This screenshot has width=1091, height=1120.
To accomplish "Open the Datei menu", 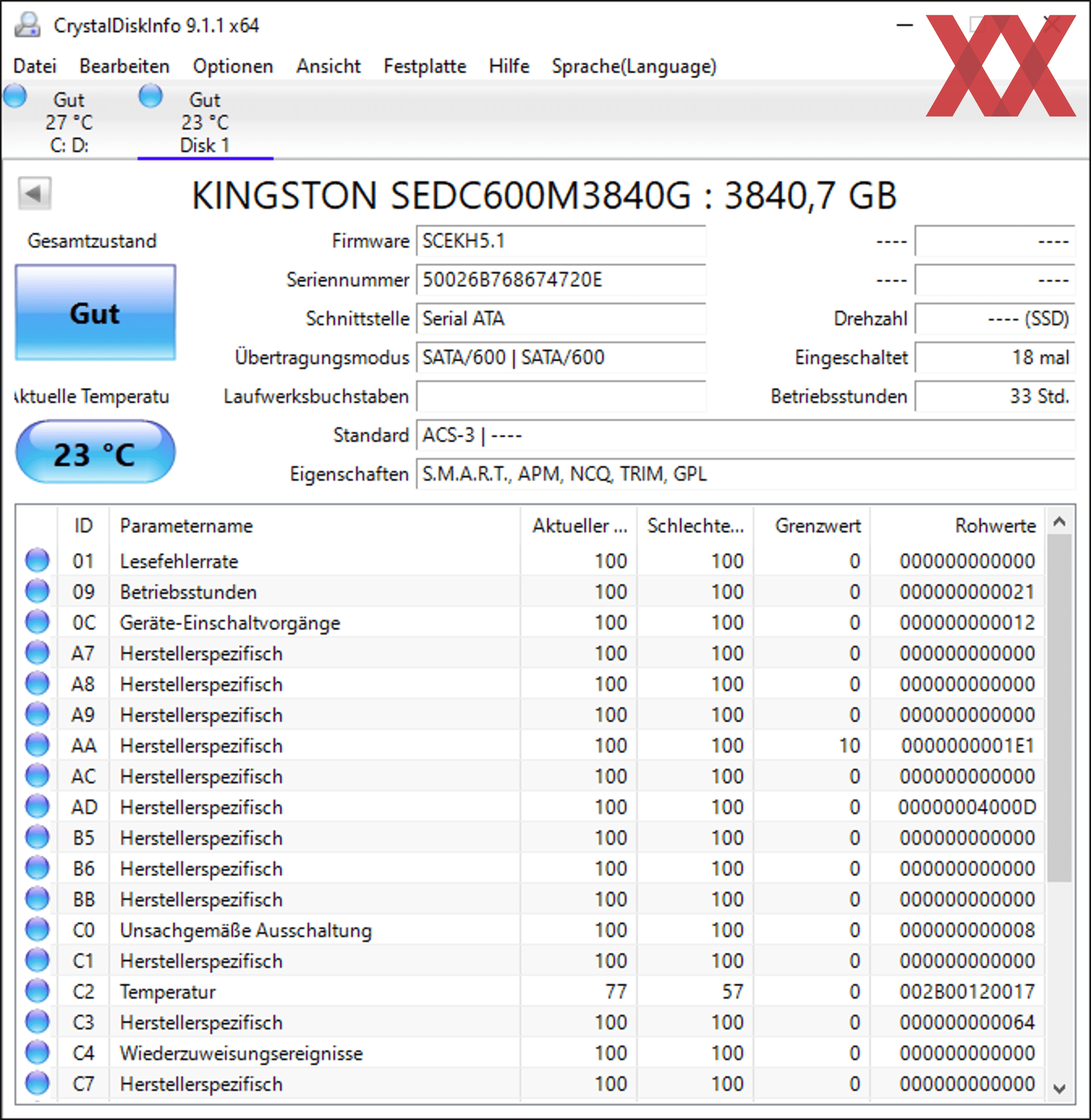I will point(35,66).
